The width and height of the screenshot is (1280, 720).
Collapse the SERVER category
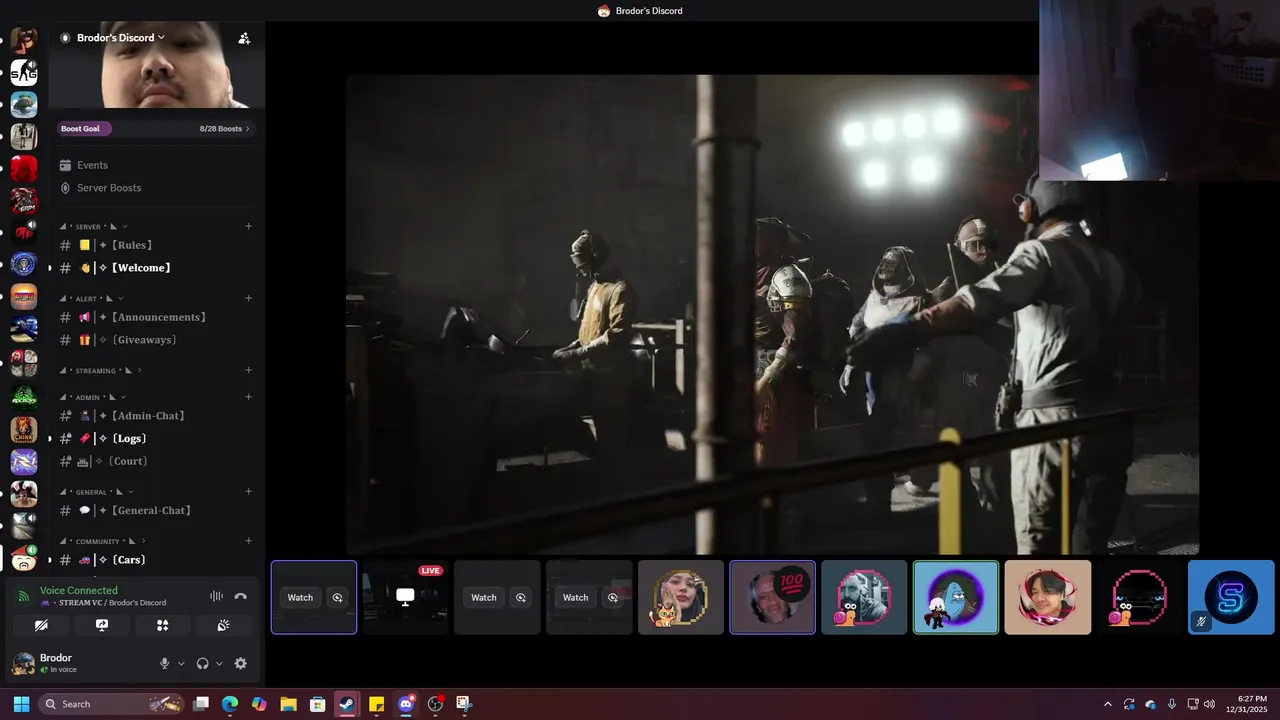(93, 227)
